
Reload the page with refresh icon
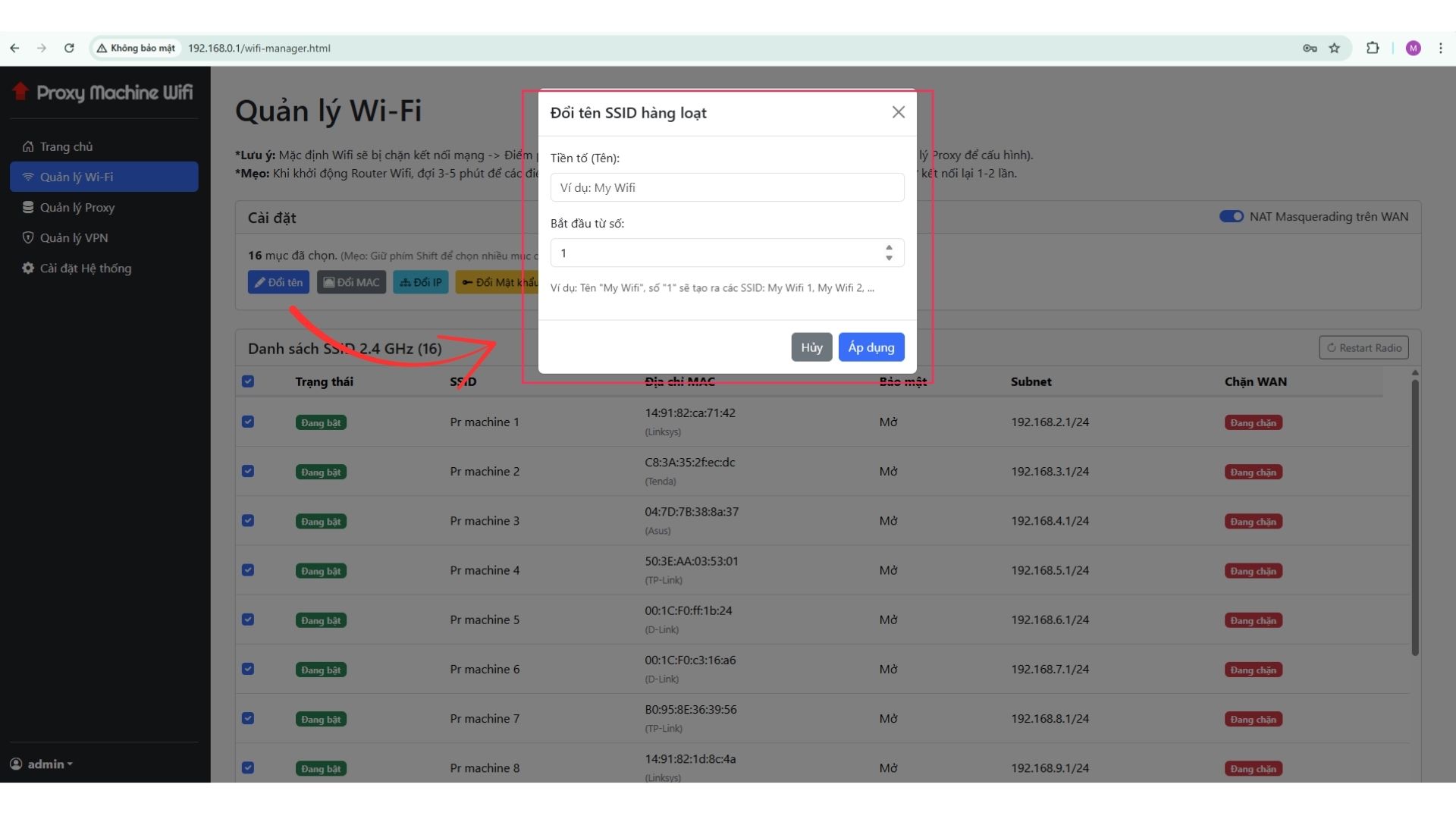69,48
